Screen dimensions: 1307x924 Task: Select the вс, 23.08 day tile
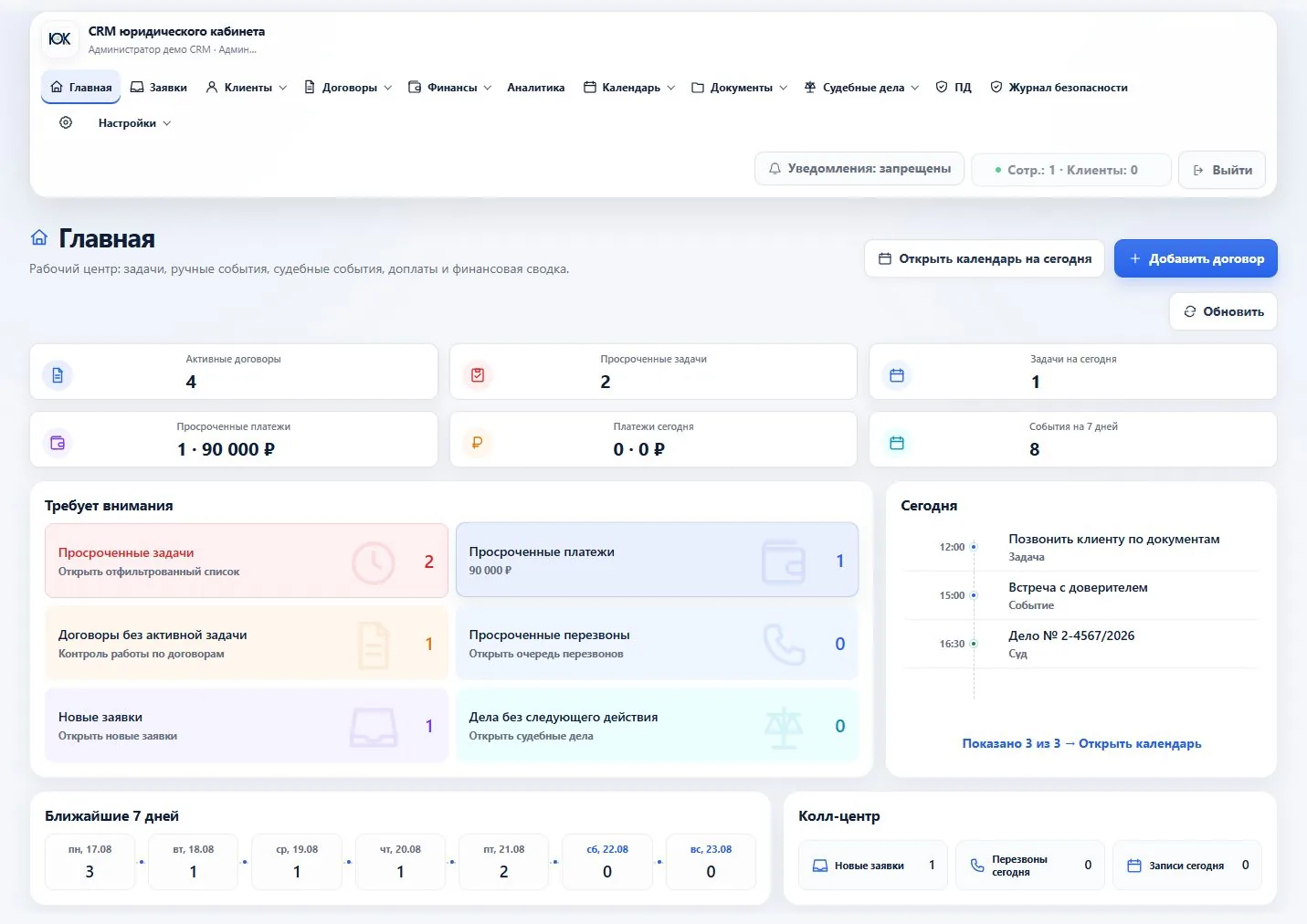(x=711, y=861)
